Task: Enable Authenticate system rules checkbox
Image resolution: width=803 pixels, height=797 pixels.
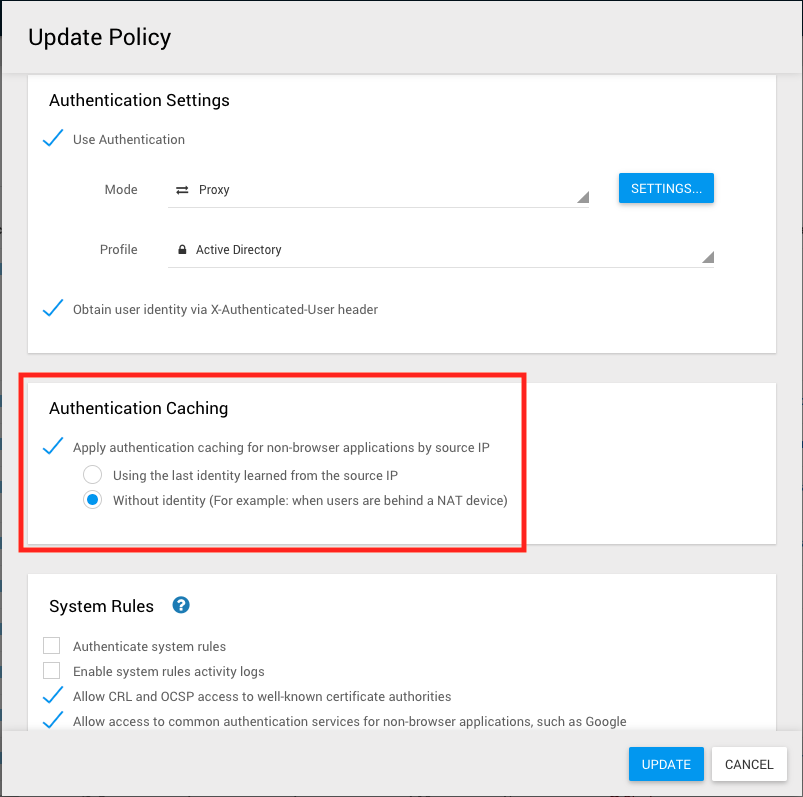Action: (x=52, y=646)
